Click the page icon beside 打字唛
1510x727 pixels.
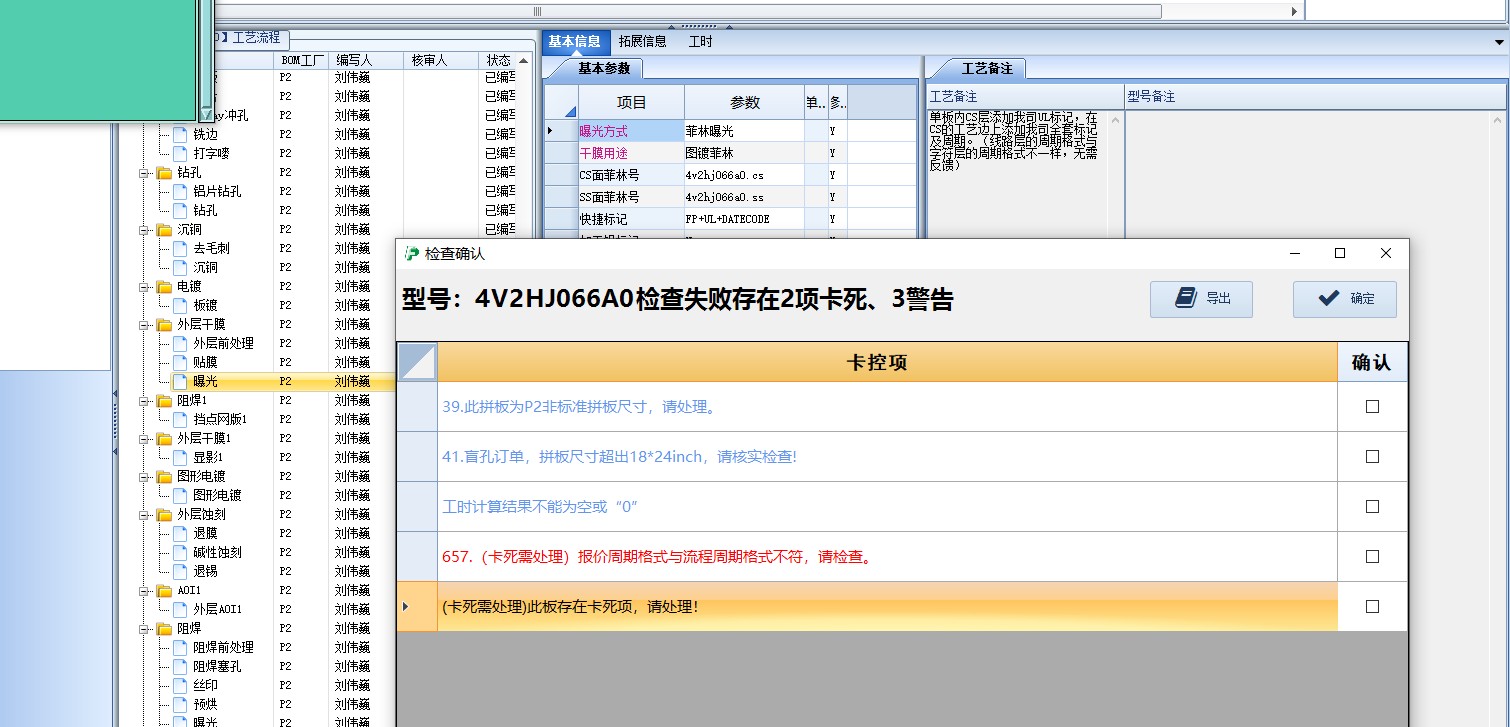(180, 153)
